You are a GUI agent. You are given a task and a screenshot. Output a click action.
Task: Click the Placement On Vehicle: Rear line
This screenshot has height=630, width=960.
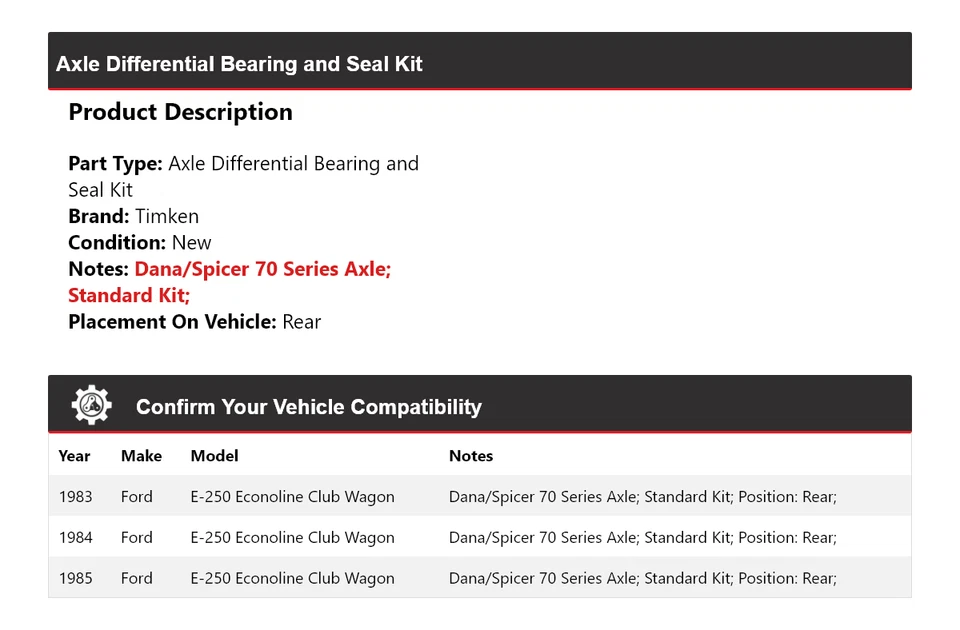194,322
